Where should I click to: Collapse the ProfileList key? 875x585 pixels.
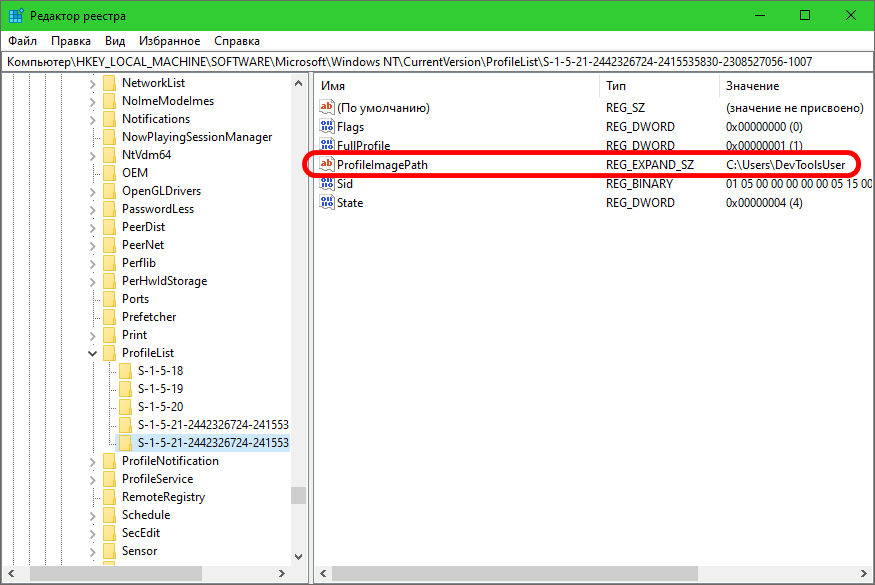(93, 353)
